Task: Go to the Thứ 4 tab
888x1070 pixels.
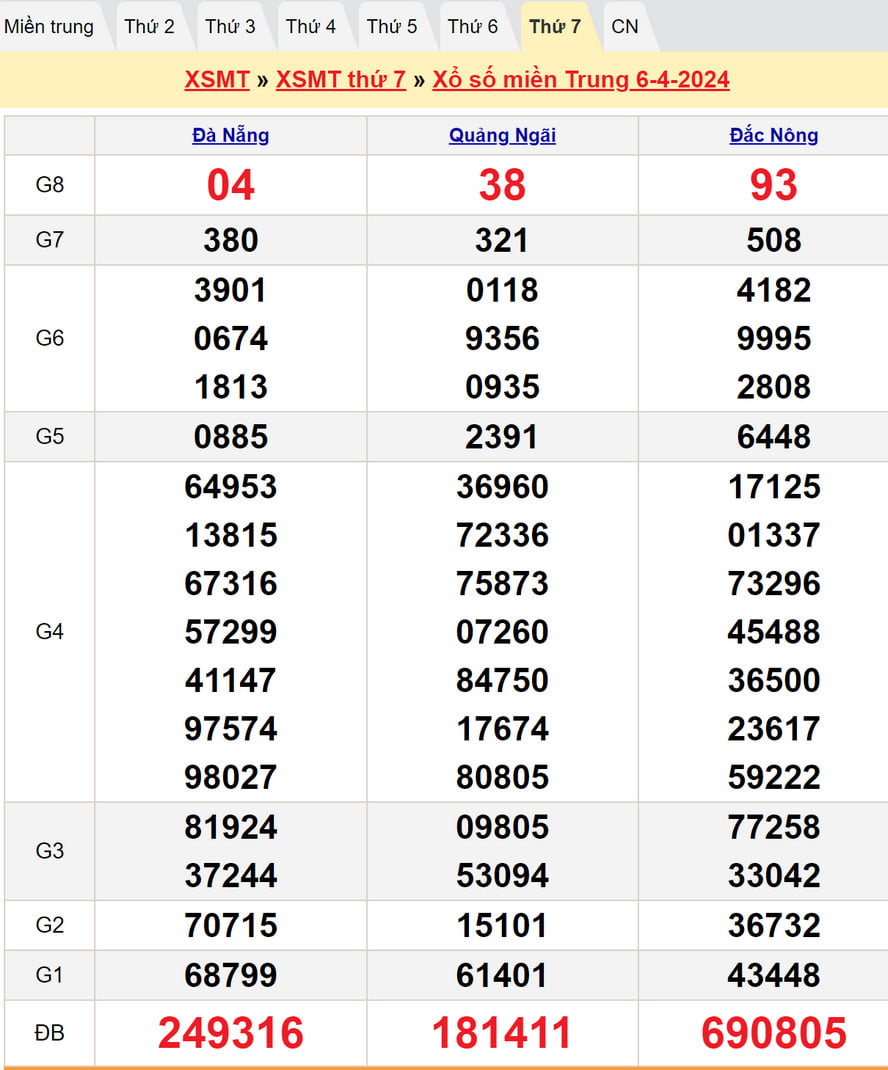Action: [311, 27]
